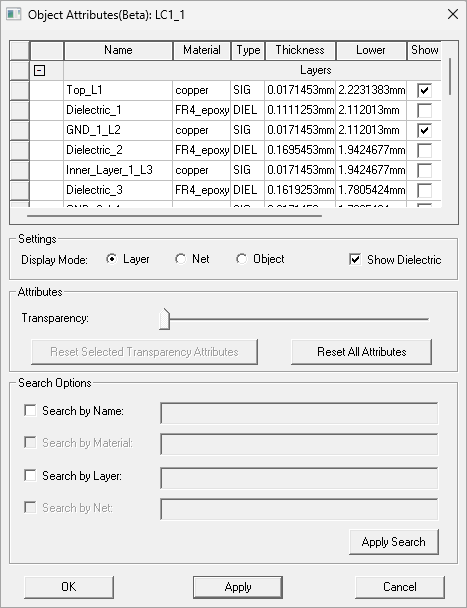Select the Object display mode radio
467x608 pixels.
click(x=241, y=259)
